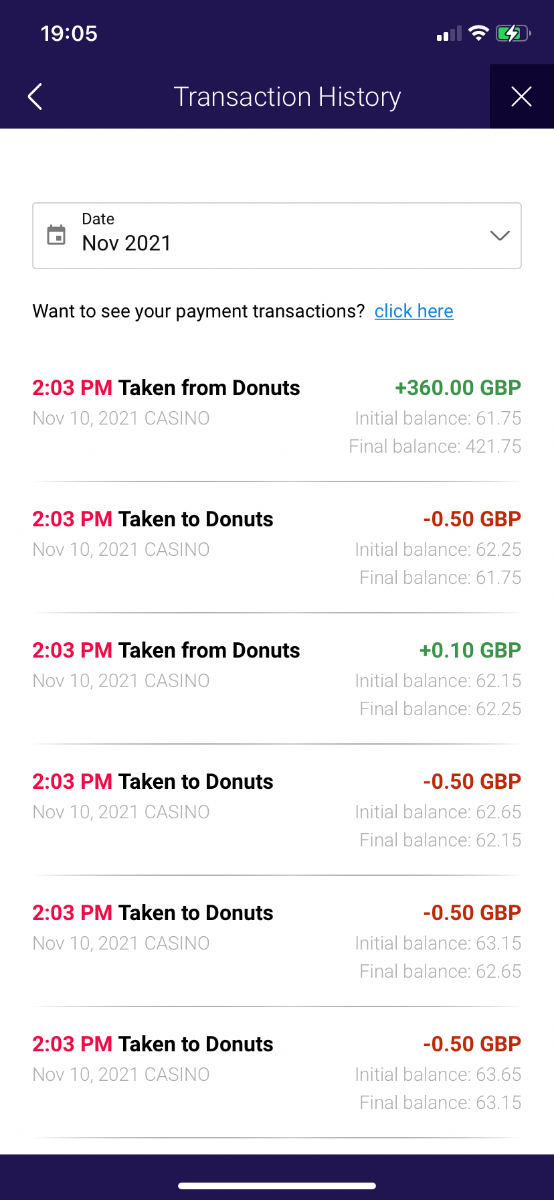Select transaction with final balance 63.15

tap(277, 1072)
